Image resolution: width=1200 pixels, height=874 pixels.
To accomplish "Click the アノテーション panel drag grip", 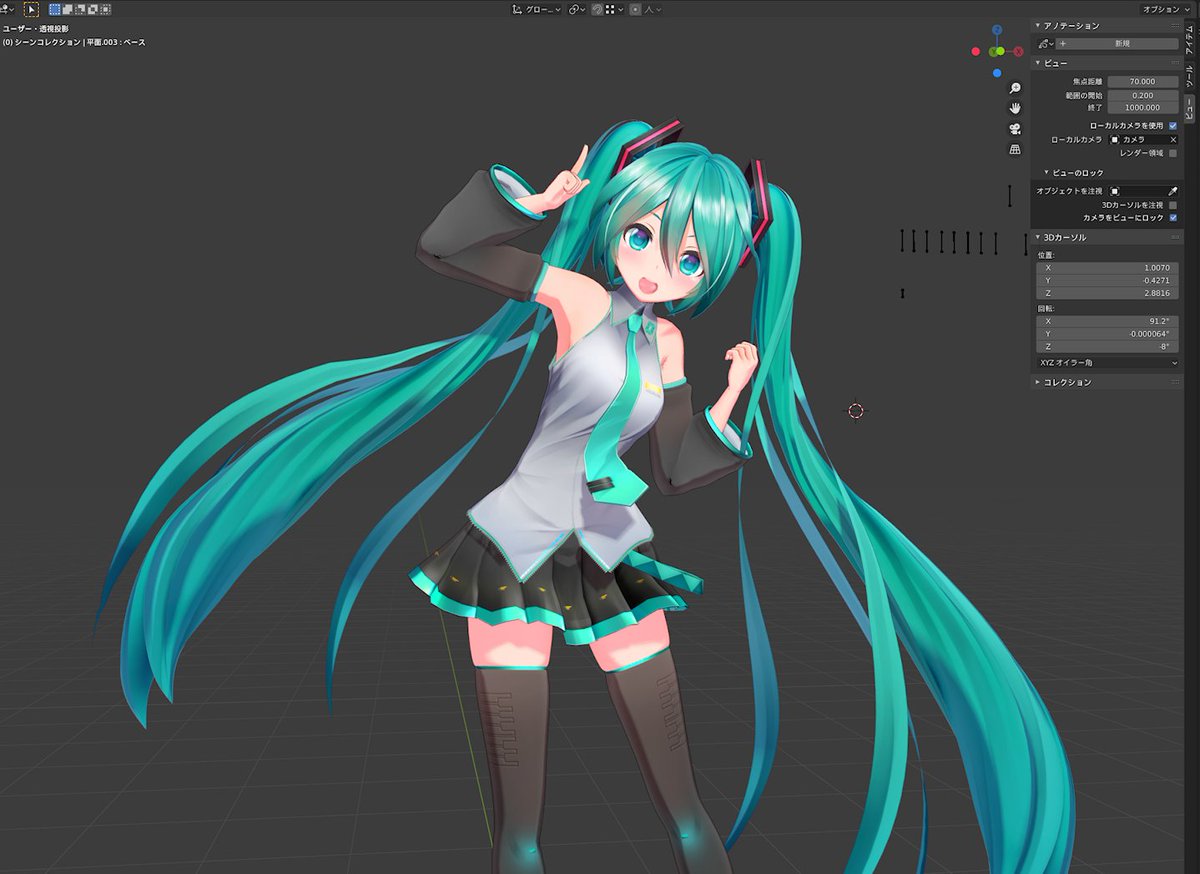I will [1173, 26].
